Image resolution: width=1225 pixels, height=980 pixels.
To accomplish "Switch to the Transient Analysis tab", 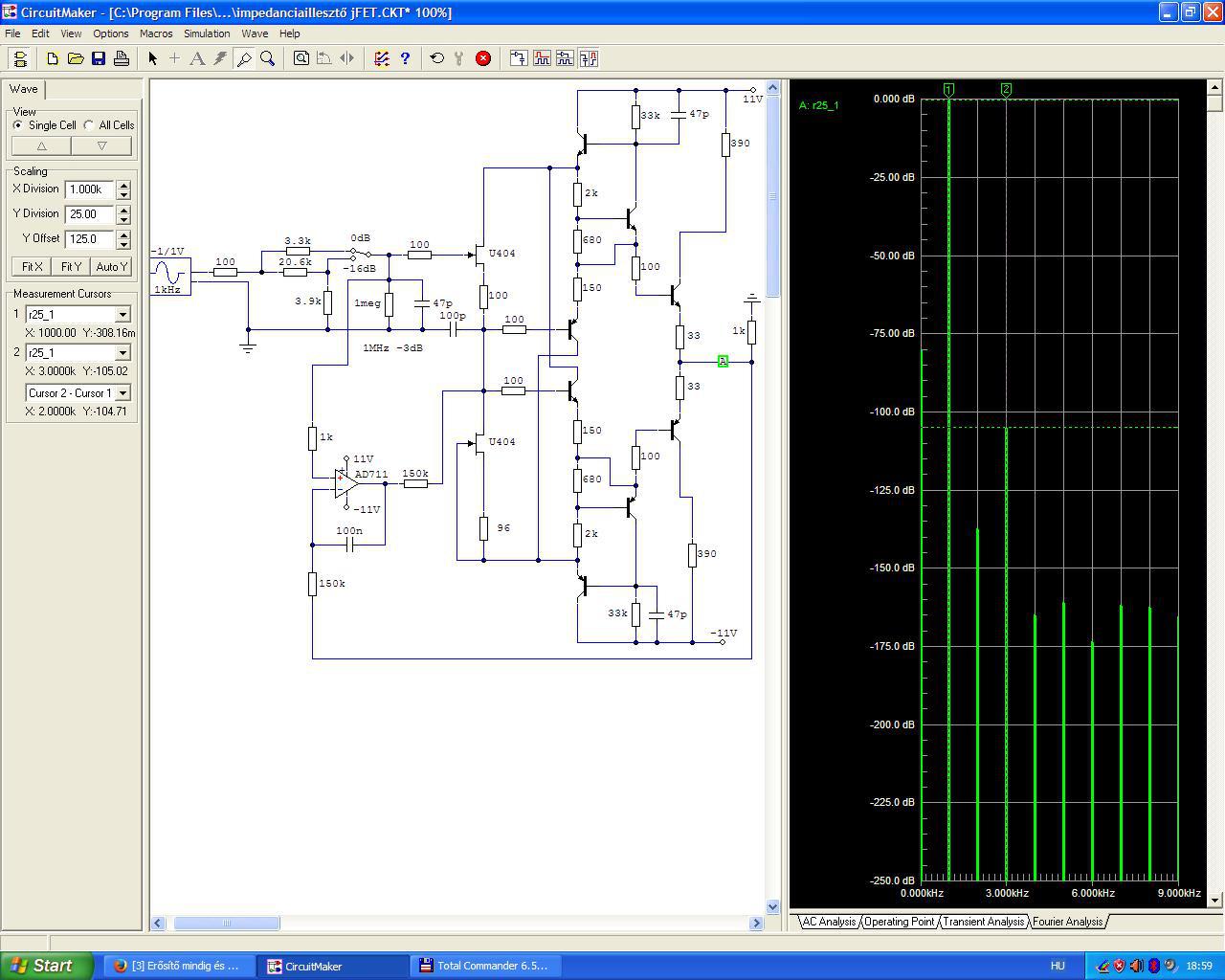I will pos(983,922).
